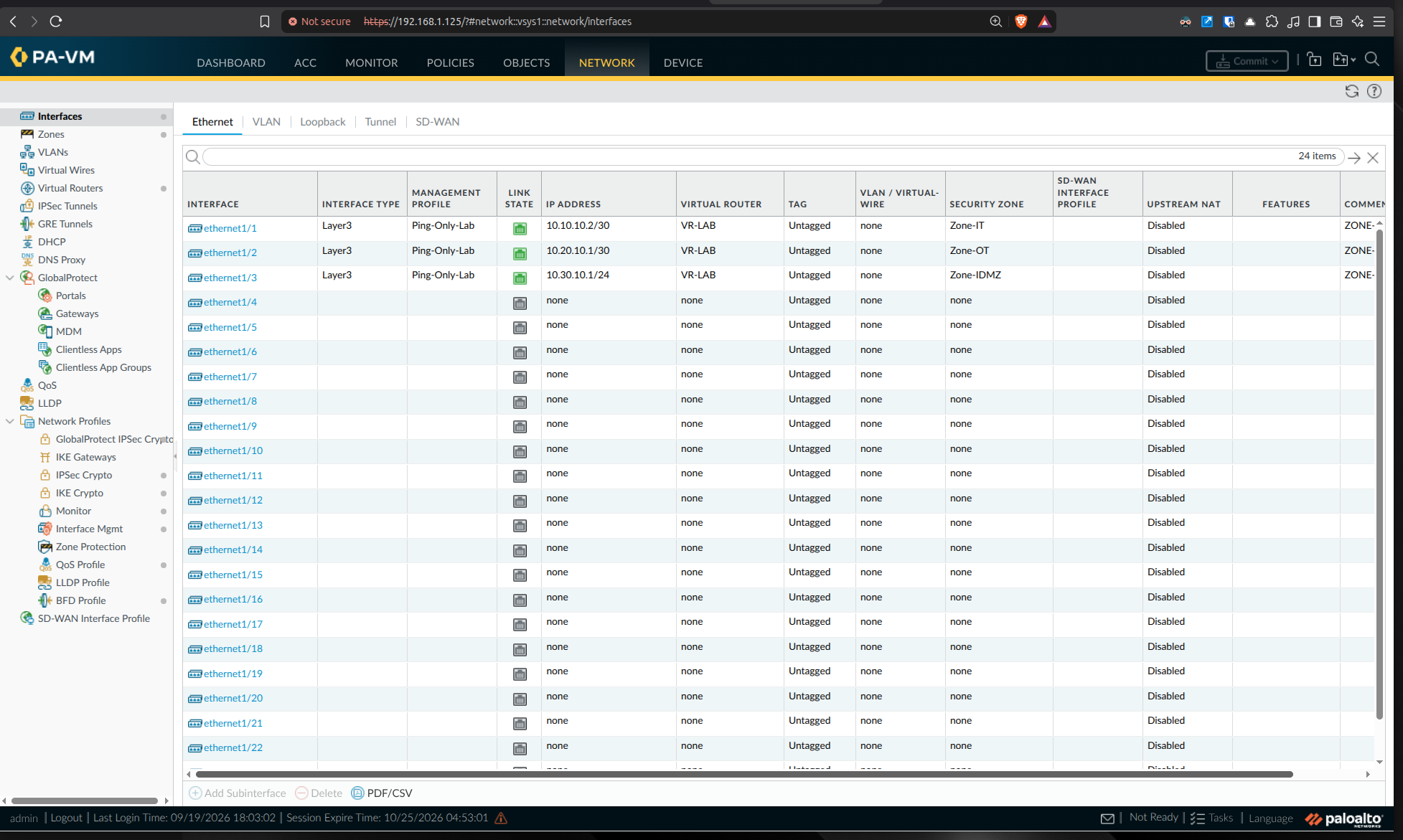Click Add Subinterface button
1403x840 pixels.
(x=238, y=793)
